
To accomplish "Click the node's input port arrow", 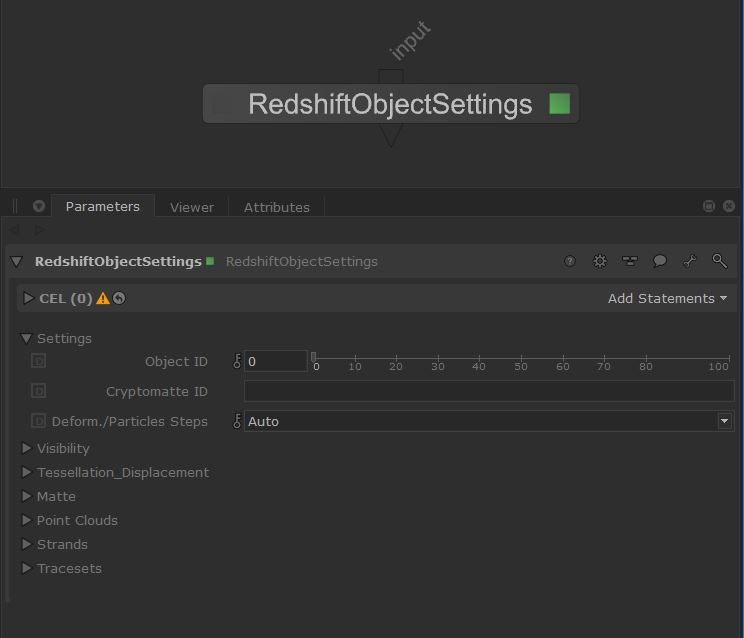I will 391,77.
